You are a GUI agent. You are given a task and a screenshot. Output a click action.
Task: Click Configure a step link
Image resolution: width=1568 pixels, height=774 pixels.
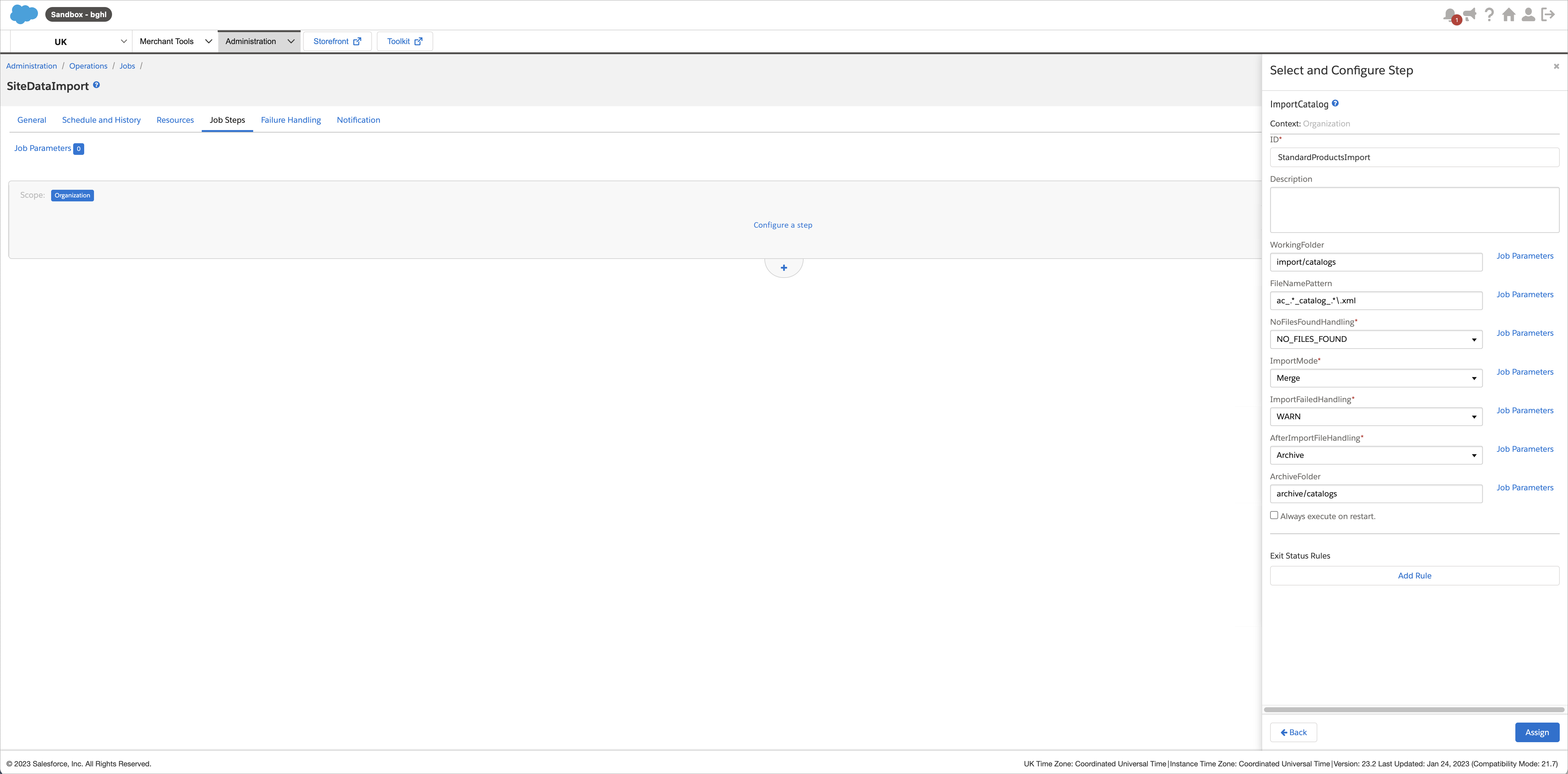click(x=783, y=225)
